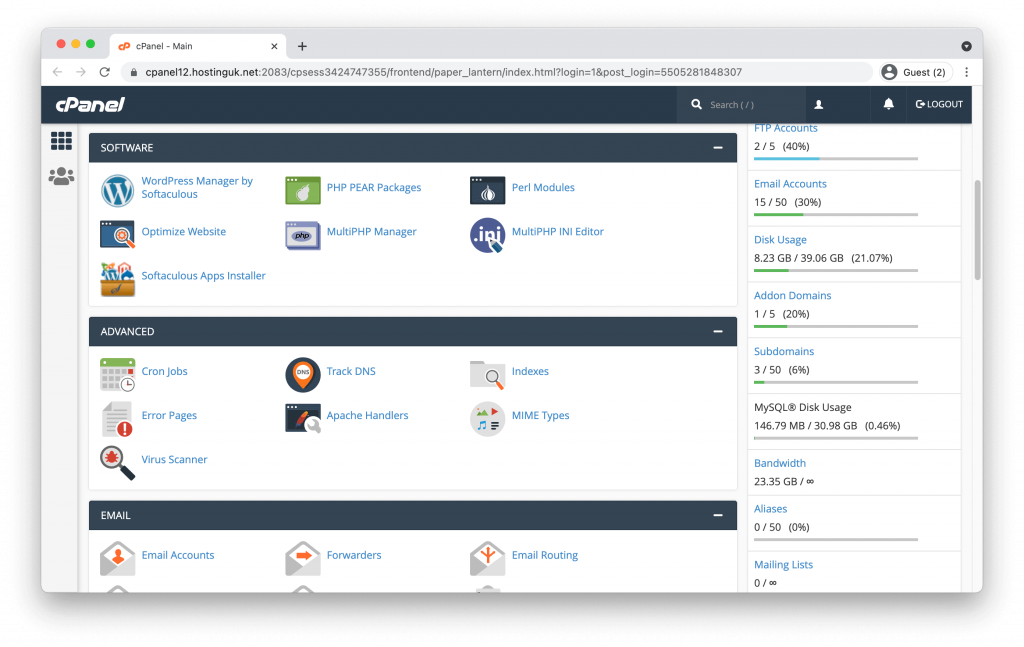This screenshot has width=1024, height=647.
Task: Open the Perl Modules icon
Action: (487, 189)
